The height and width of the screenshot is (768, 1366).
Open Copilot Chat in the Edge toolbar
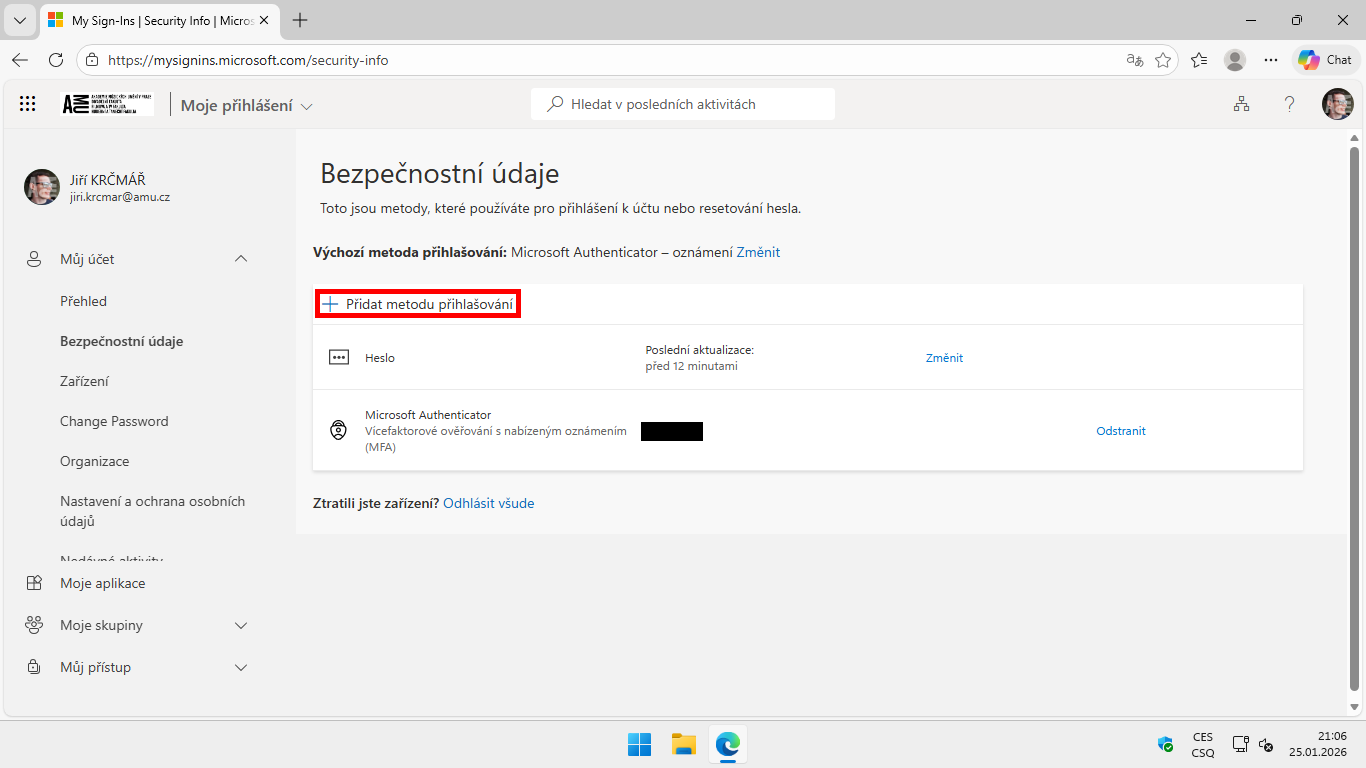tap(1325, 59)
